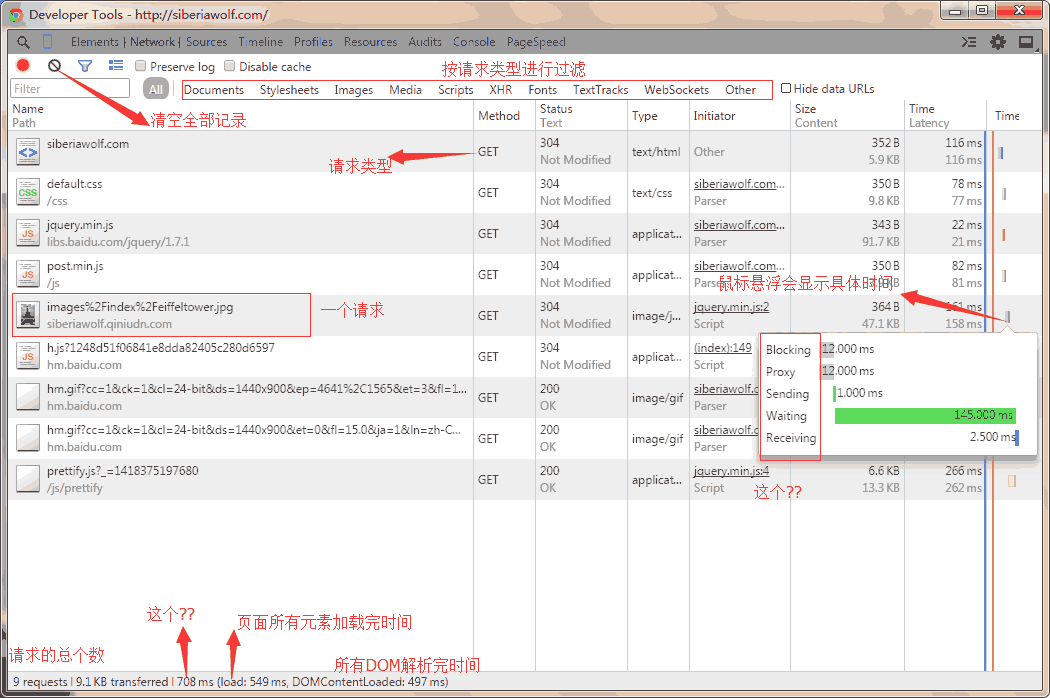Switch to the Elements panel tab

(94, 42)
